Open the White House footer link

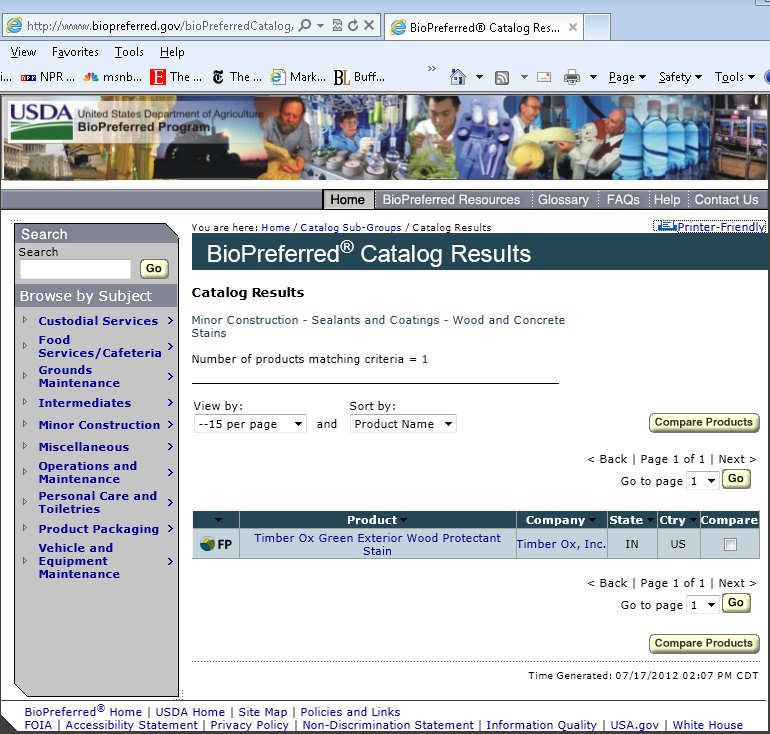(707, 725)
